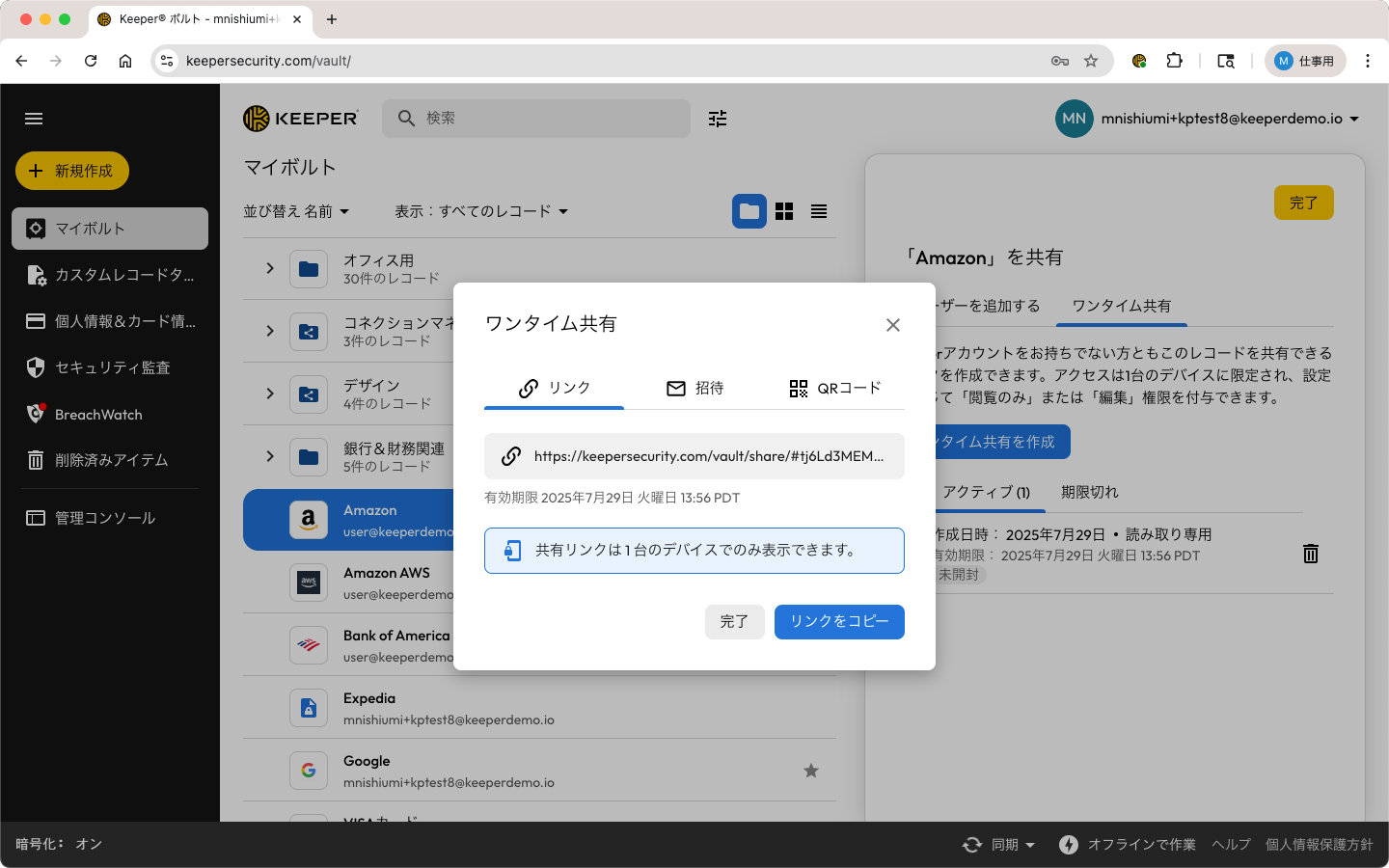This screenshot has height=868, width=1389.
Task: Open 表示：すべてのレコード filter dropdown
Action: pos(480,211)
